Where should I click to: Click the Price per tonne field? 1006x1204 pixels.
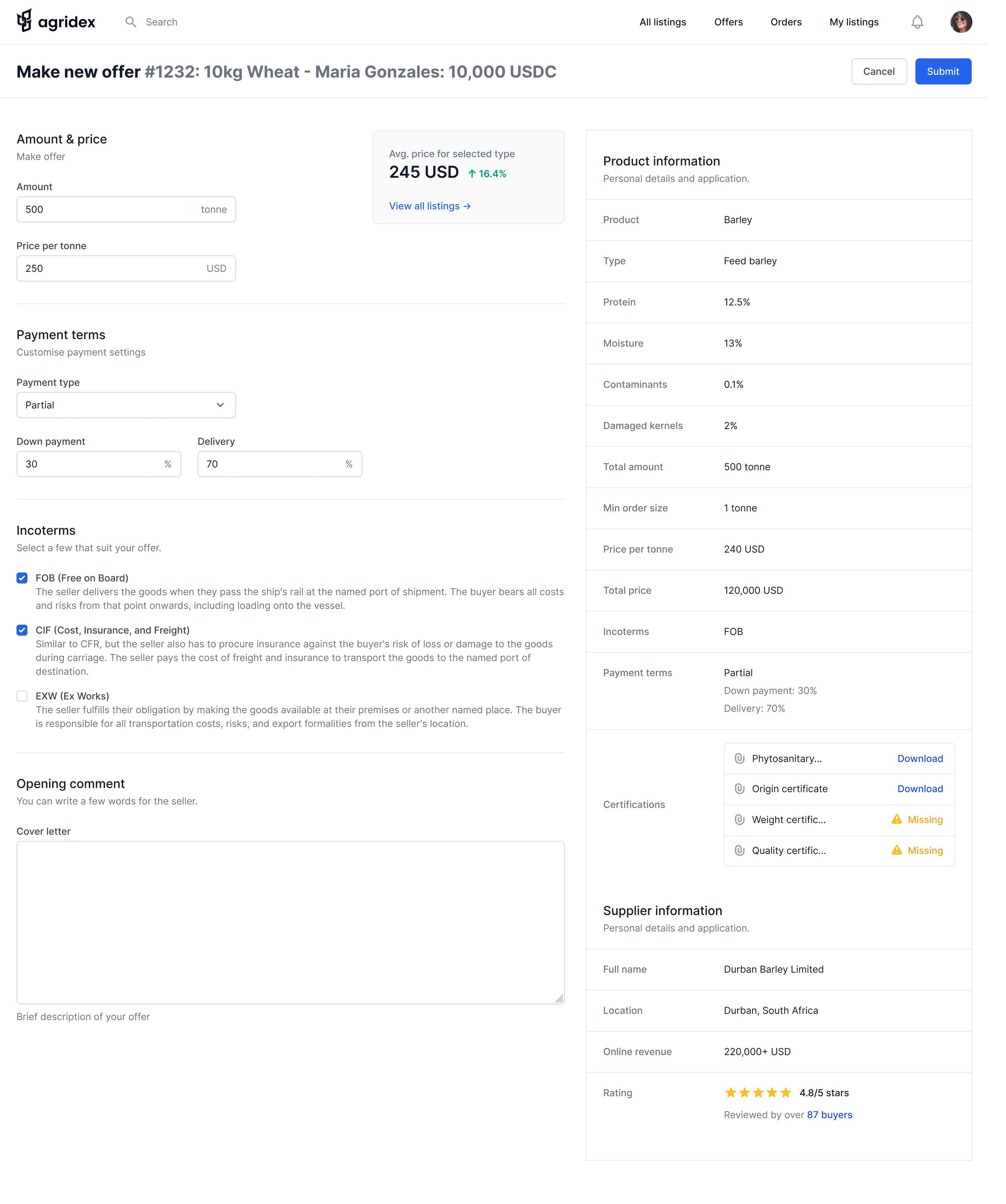tap(109, 268)
